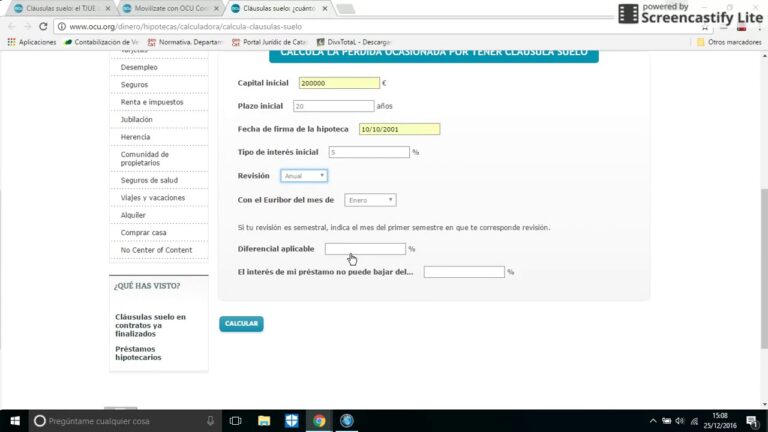Switch to the Cláusulas suelo: el TJUE tab
The image size is (768, 432).
[60, 8]
